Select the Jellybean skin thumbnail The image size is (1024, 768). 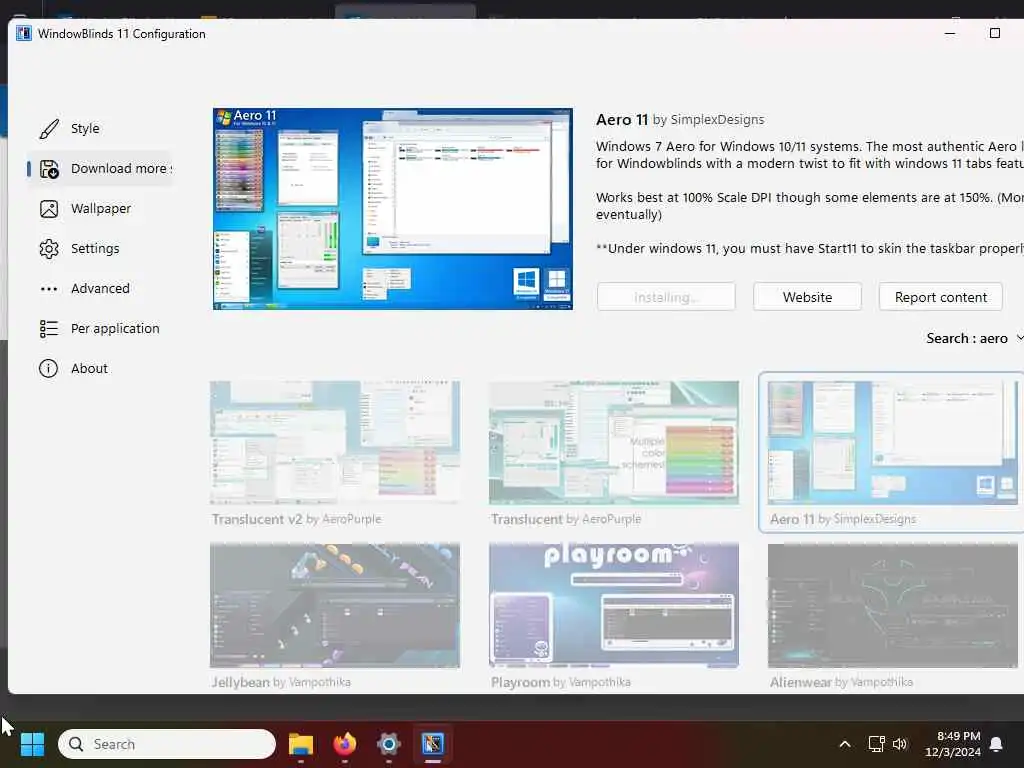coord(335,605)
